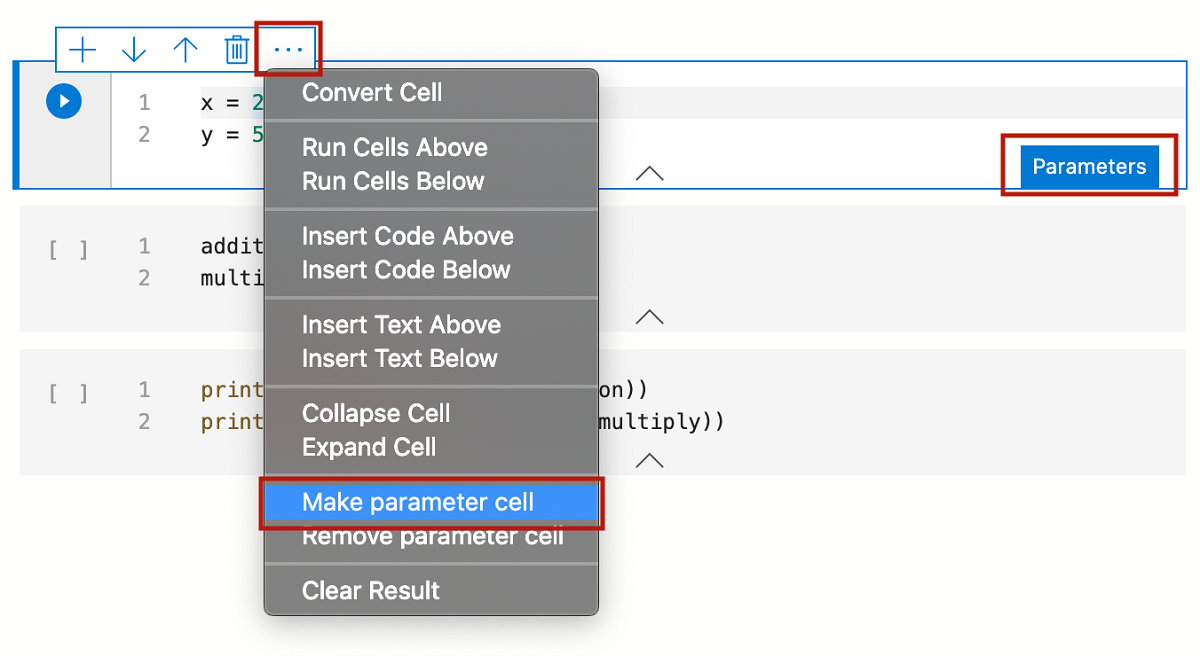The height and width of the screenshot is (656, 1200).
Task: Select Remove parameter cell
Action: click(420, 536)
